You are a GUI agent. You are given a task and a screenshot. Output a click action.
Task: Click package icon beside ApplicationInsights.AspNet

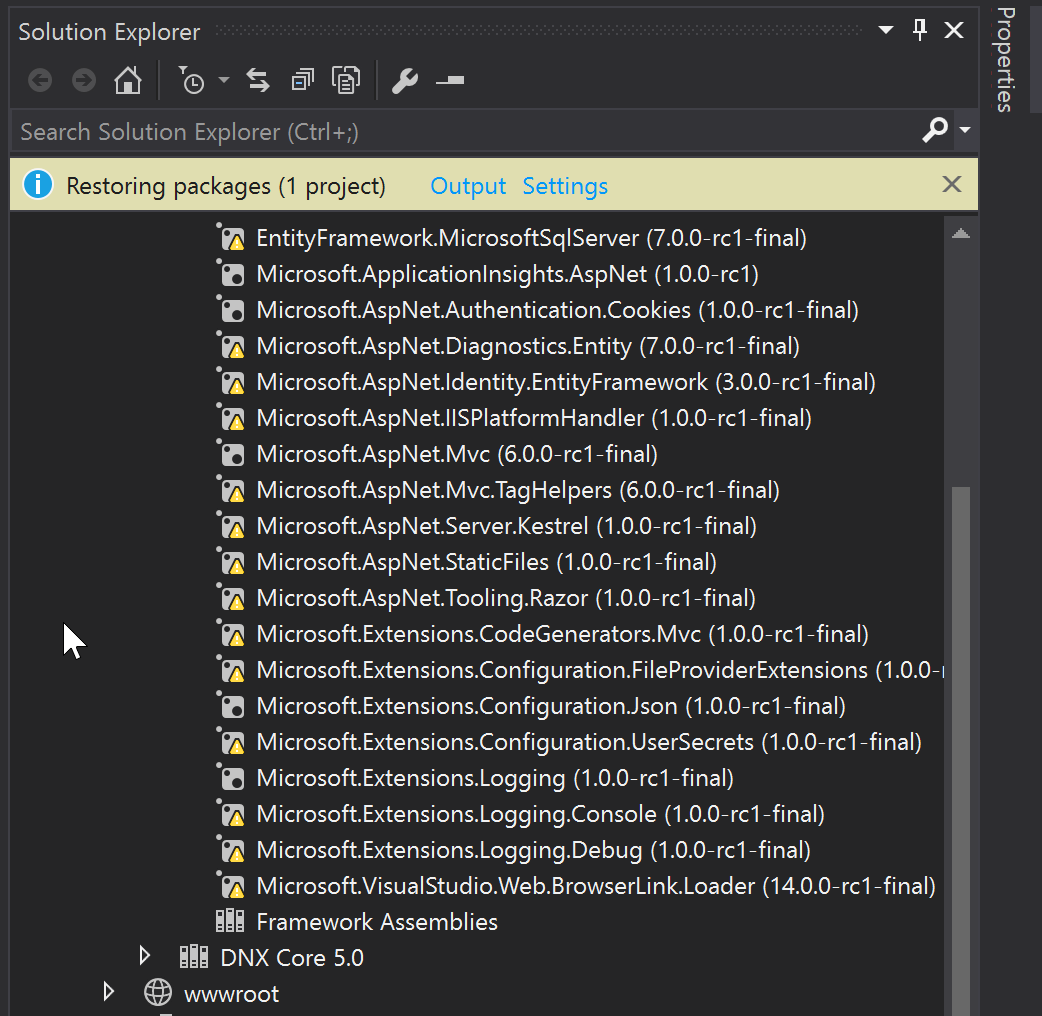click(233, 274)
